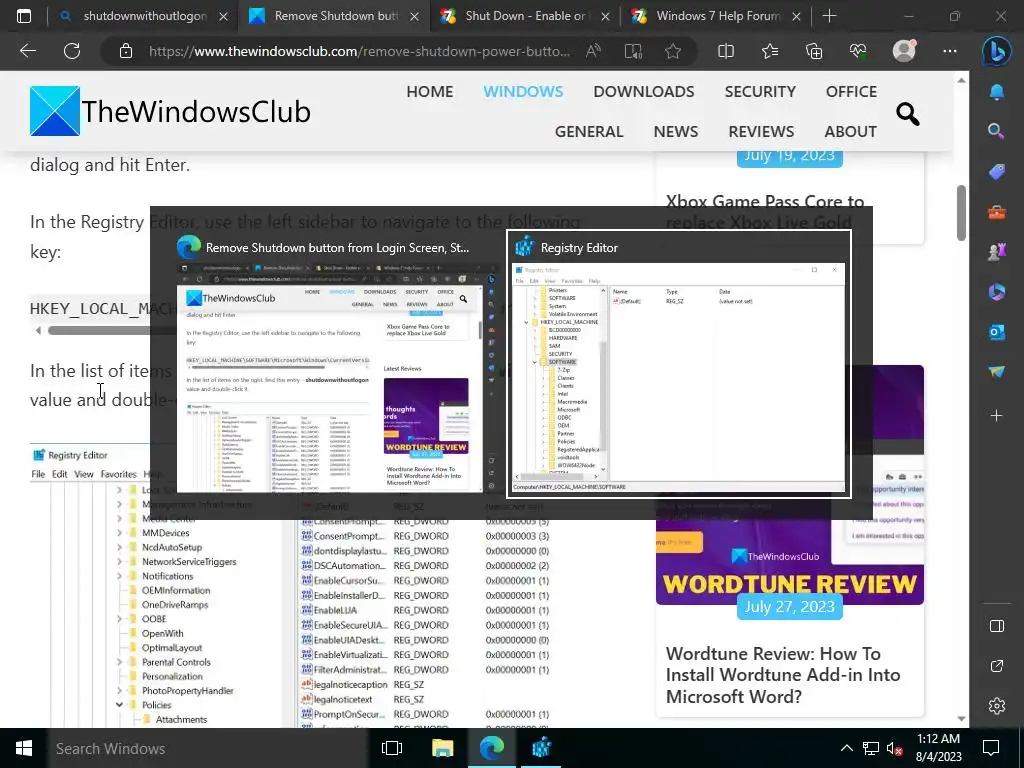The width and height of the screenshot is (1024, 768).
Task: Click the website search magnifier icon
Action: [908, 114]
